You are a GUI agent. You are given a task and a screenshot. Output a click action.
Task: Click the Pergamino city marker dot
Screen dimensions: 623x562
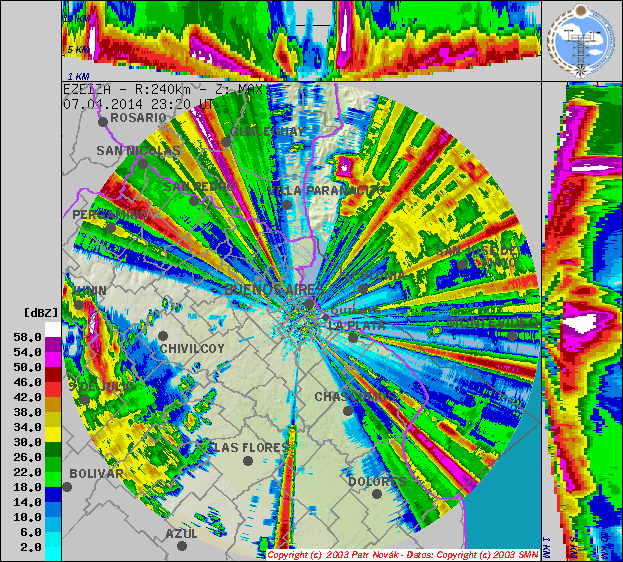point(111,228)
